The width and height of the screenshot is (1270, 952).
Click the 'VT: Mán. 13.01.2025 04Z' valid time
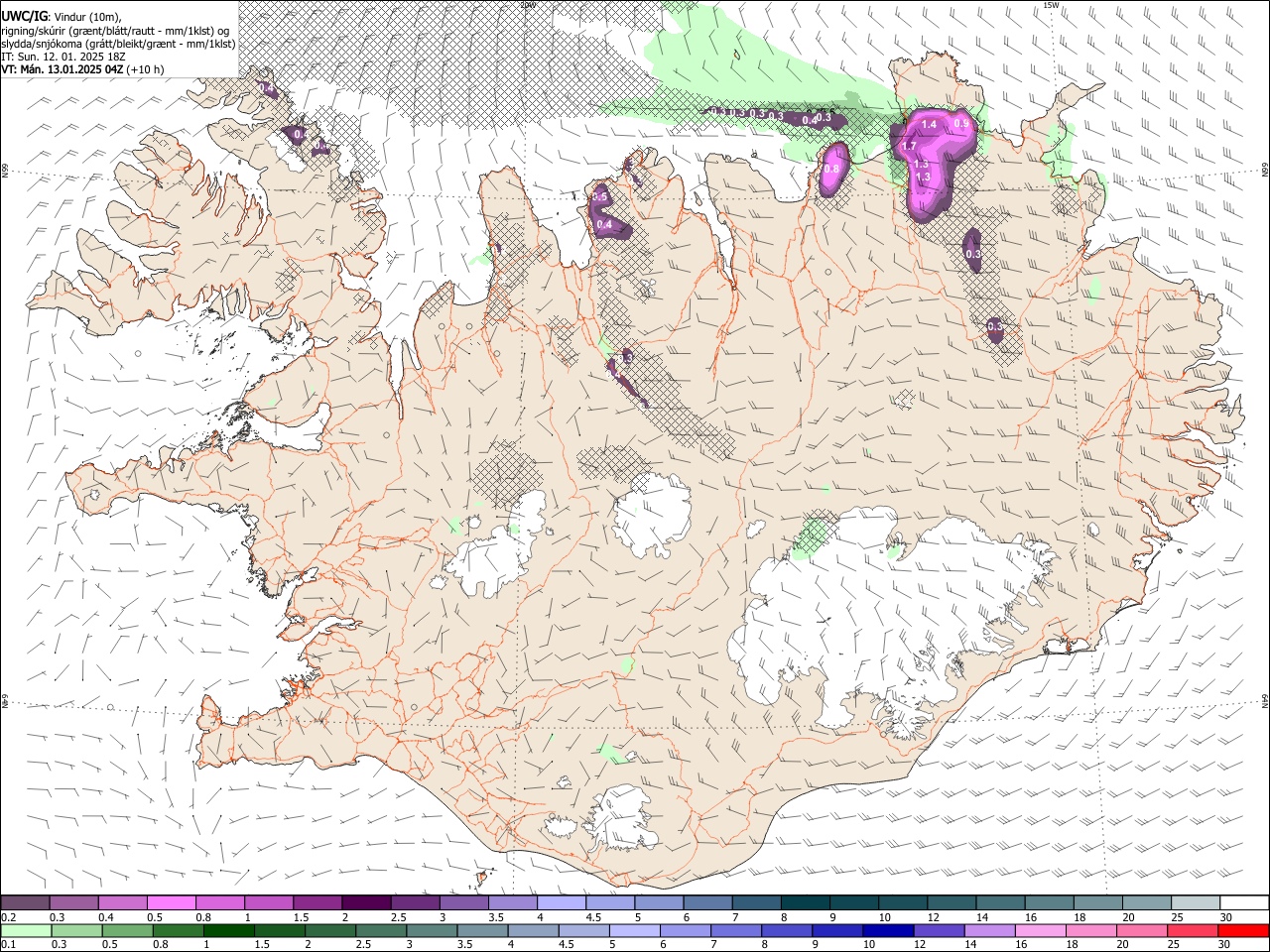(63, 69)
